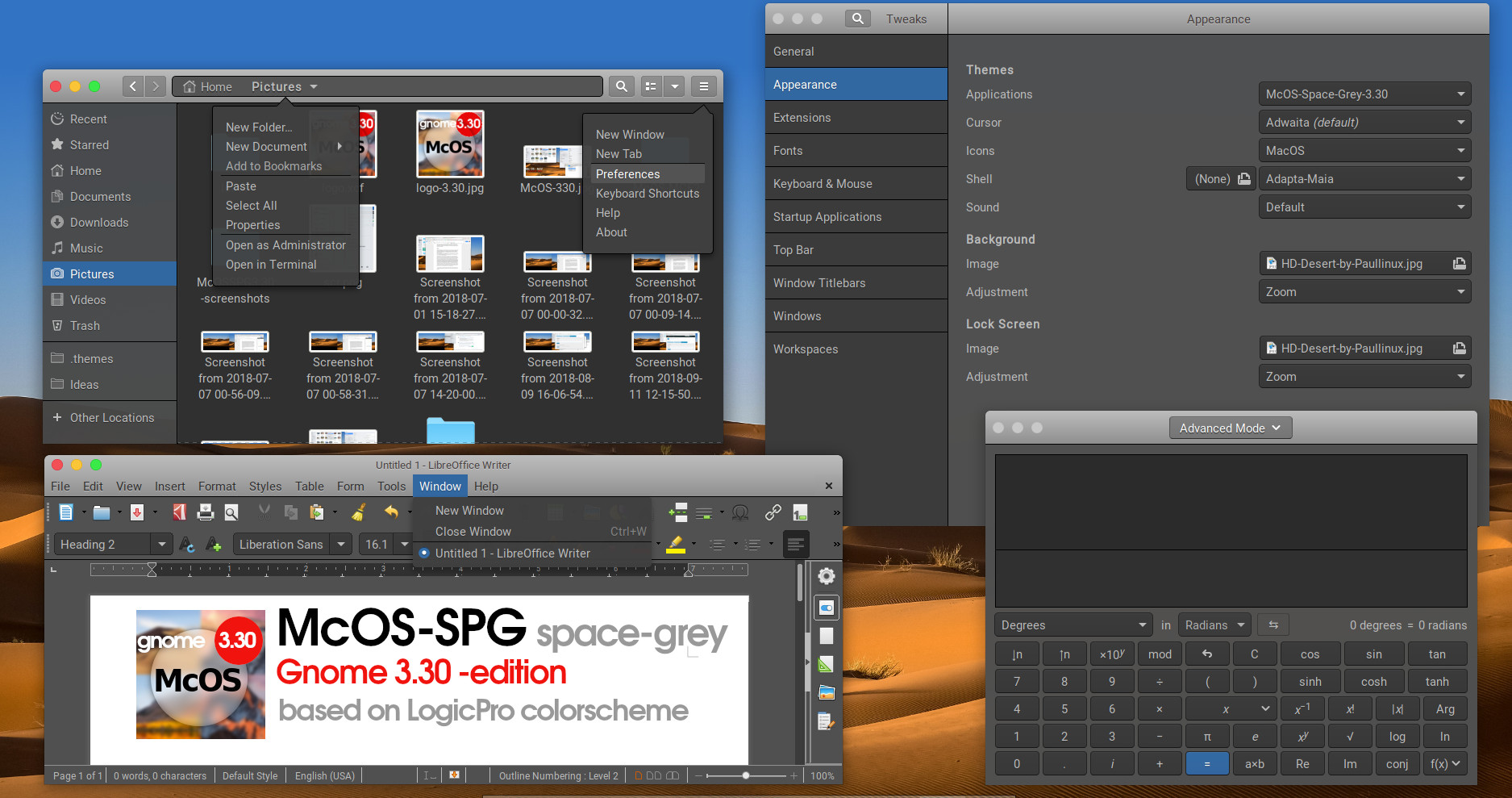This screenshot has width=1512, height=798.
Task: Open Lock Screen Adjustment Zoom dropdown
Action: coord(1364,377)
